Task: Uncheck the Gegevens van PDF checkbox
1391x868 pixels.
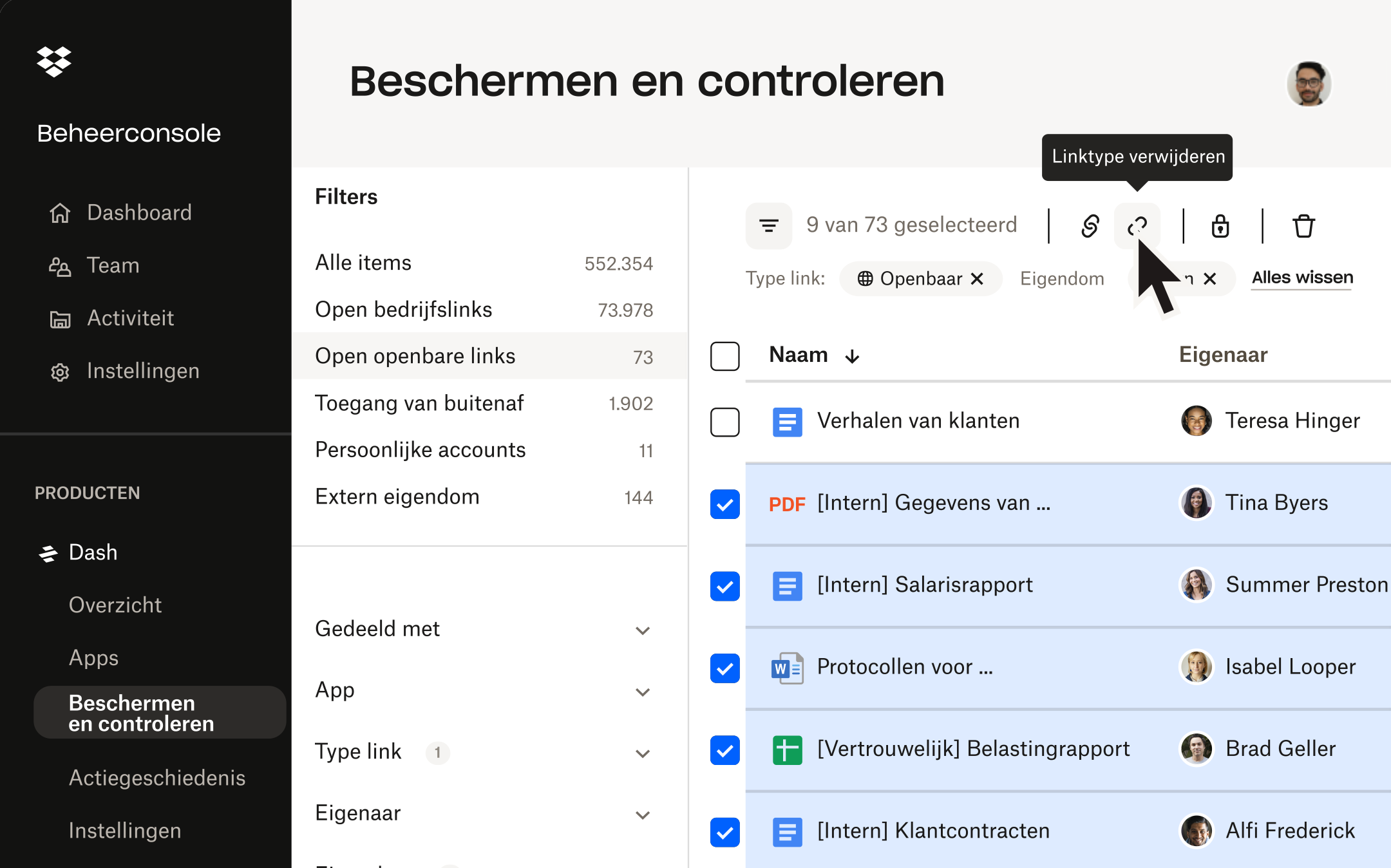Action: click(724, 504)
